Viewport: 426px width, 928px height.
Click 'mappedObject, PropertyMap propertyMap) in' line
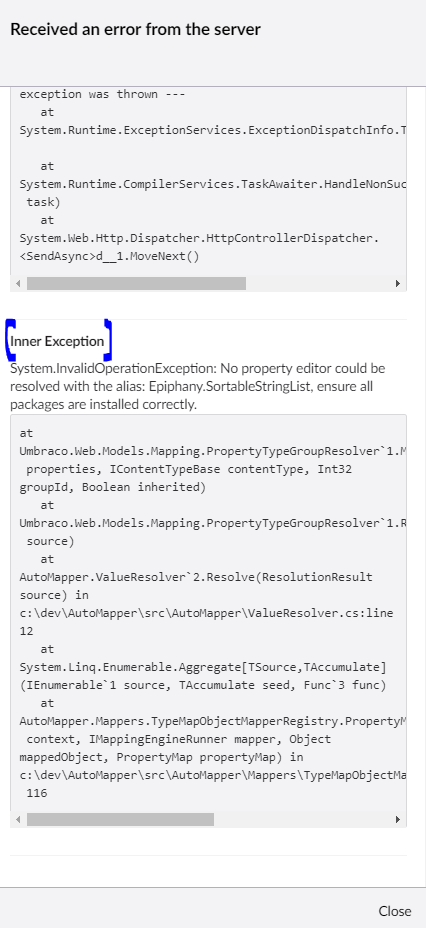162,757
